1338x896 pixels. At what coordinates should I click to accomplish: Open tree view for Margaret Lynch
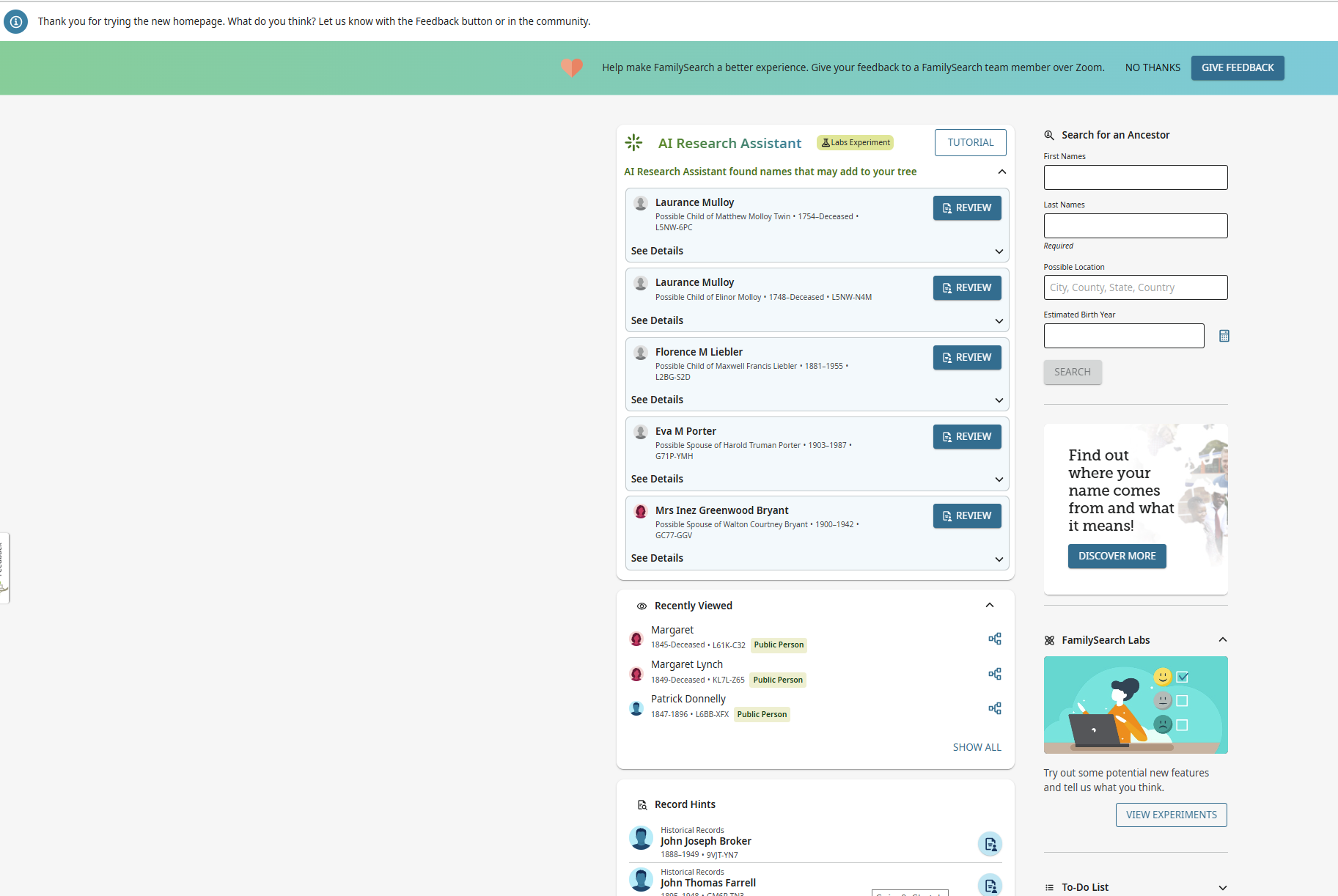click(995, 674)
